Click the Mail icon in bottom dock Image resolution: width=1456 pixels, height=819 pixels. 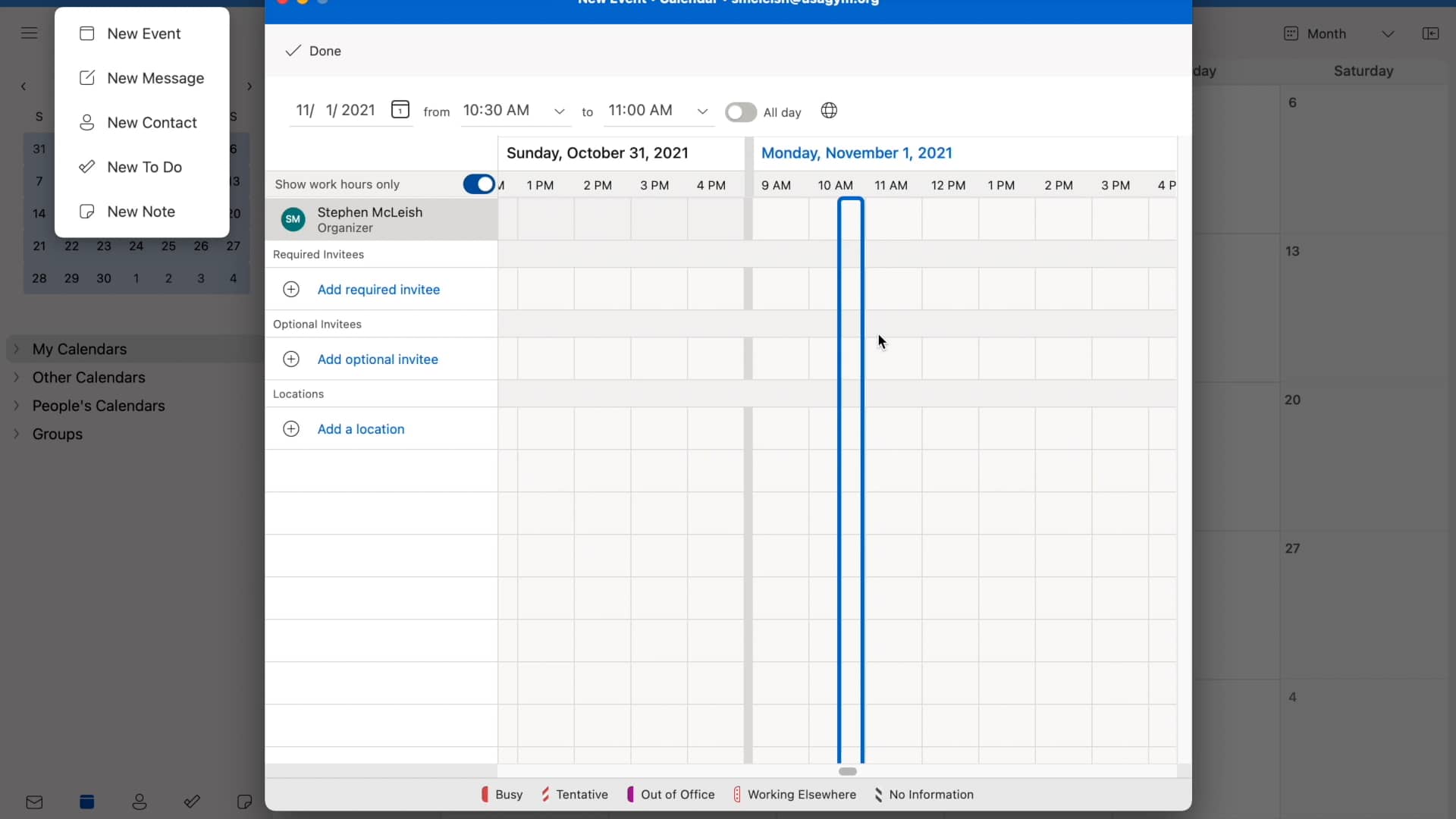pyautogui.click(x=34, y=802)
